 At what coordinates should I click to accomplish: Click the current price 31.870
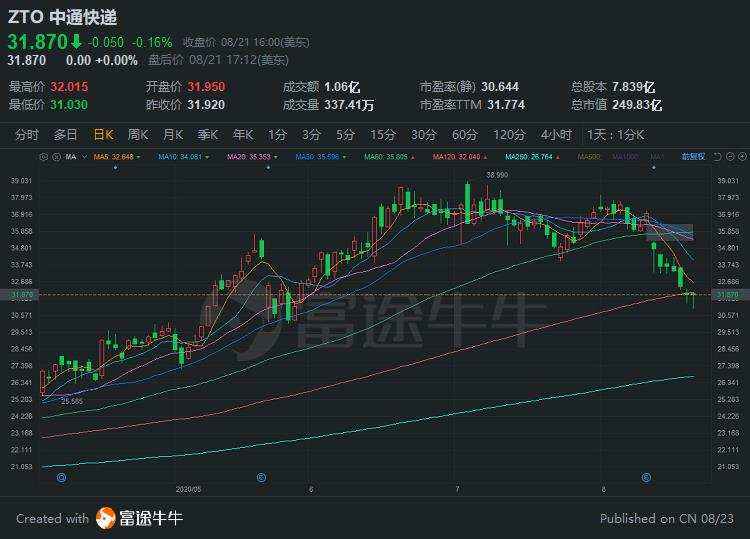coord(37,42)
